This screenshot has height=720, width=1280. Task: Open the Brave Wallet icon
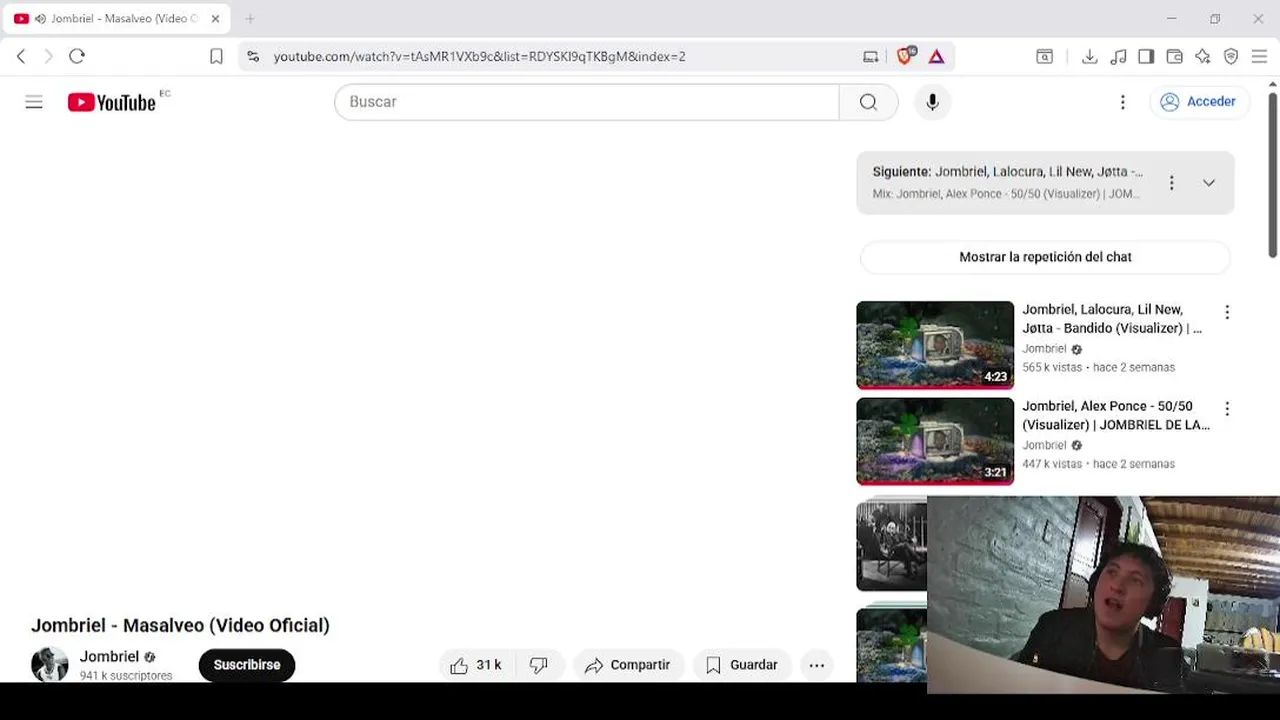(1174, 56)
